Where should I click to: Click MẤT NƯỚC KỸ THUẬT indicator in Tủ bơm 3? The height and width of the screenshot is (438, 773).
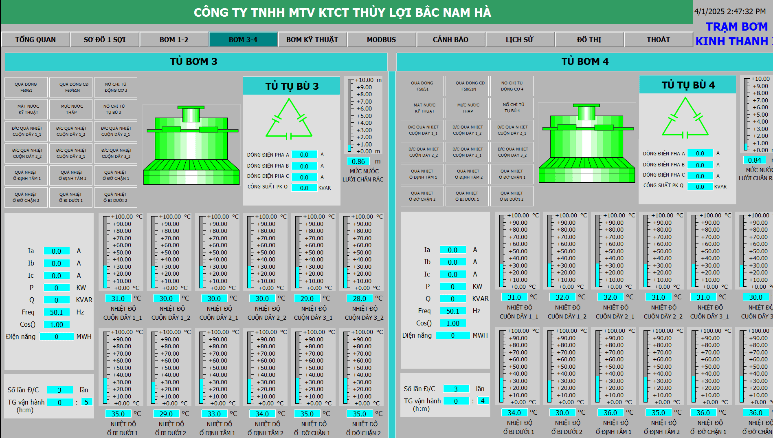click(x=27, y=109)
